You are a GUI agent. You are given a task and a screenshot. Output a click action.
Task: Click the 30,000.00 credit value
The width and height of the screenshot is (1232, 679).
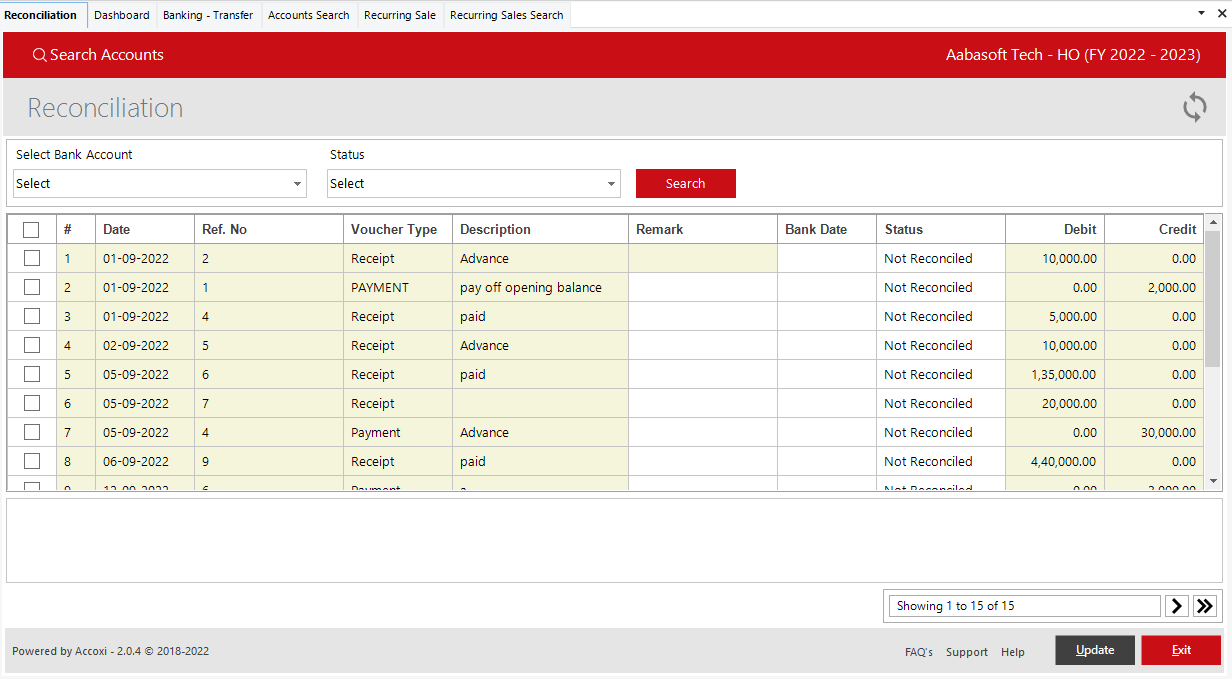pyautogui.click(x=1167, y=432)
